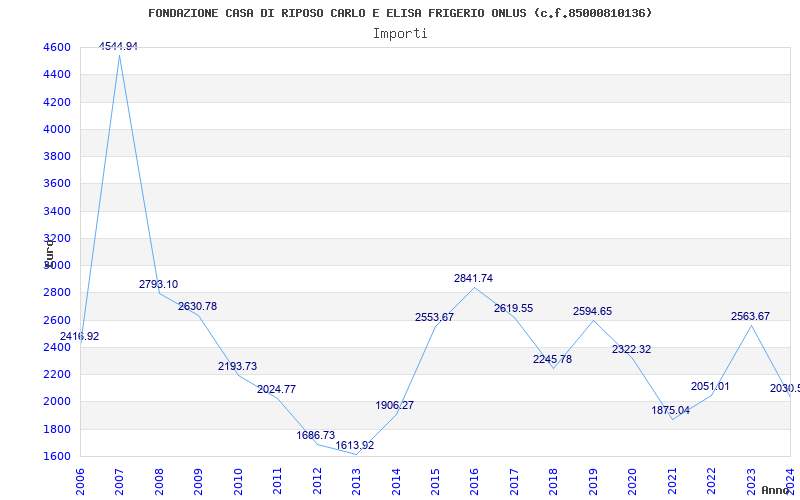Click y-axis value 4000

point(57,129)
